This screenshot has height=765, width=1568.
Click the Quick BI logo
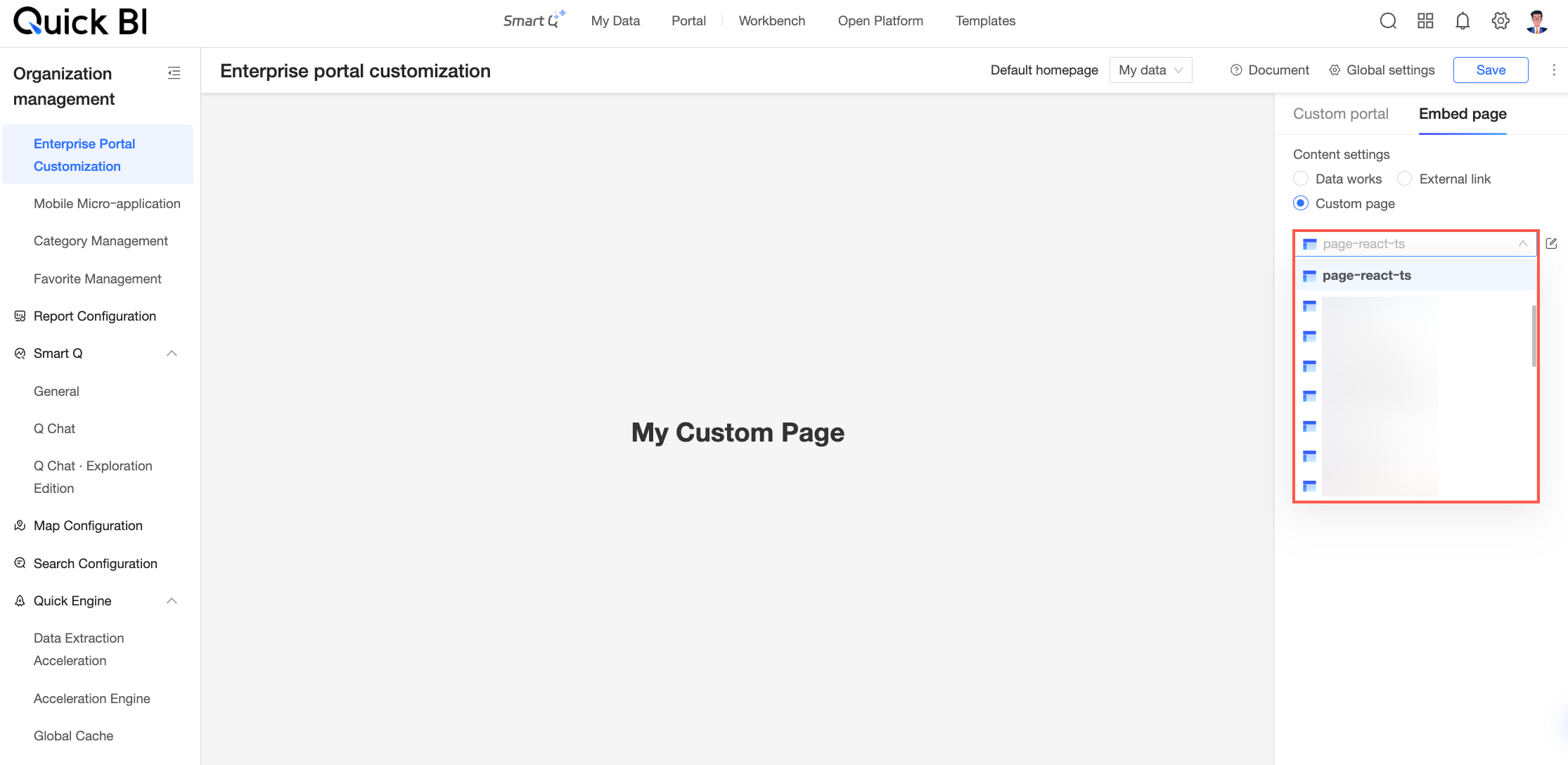[81, 21]
